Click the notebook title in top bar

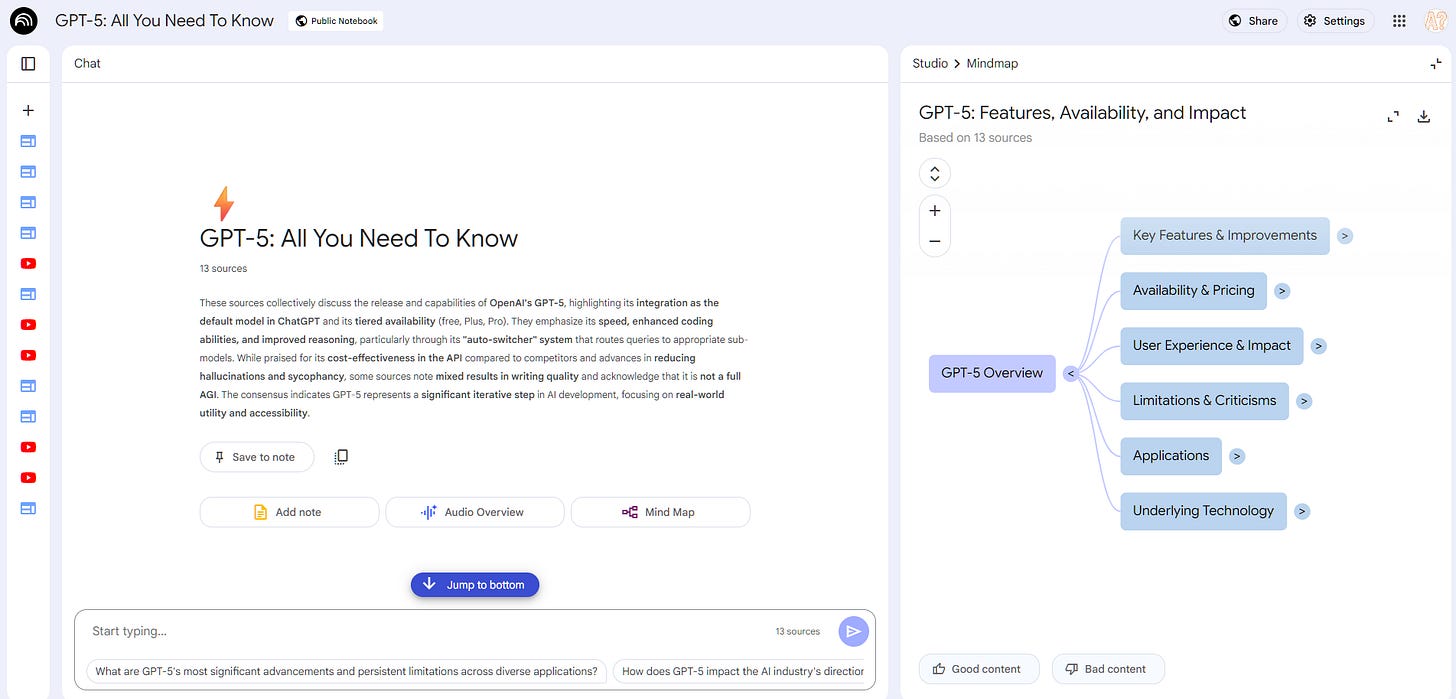(164, 20)
